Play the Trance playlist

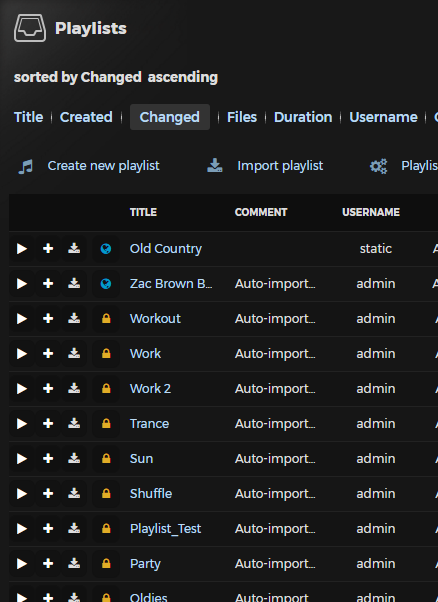(x=22, y=423)
